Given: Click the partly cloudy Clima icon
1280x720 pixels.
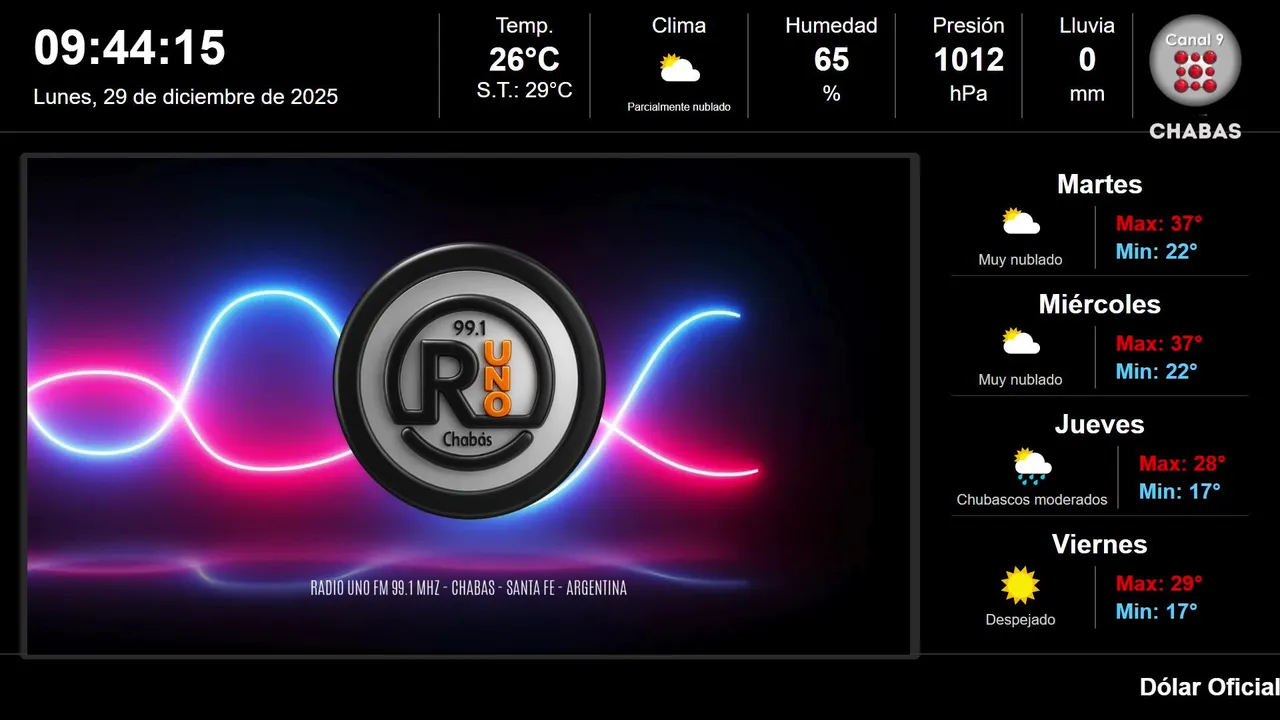Looking at the screenshot, I should (x=679, y=68).
